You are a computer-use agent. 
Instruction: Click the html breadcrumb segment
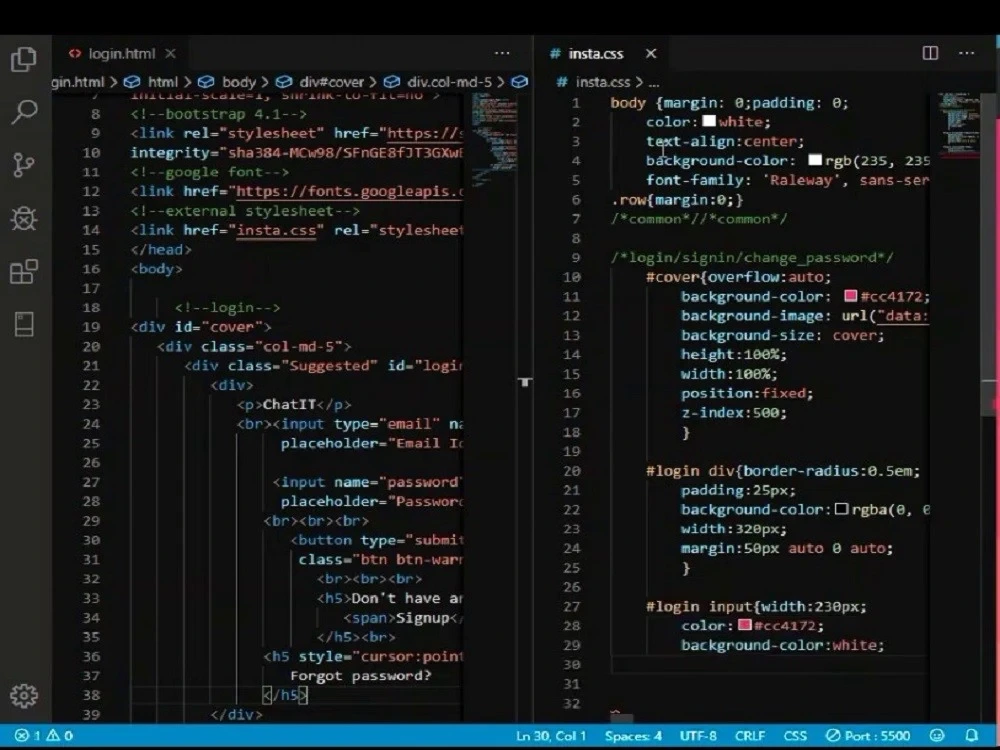click(x=163, y=82)
